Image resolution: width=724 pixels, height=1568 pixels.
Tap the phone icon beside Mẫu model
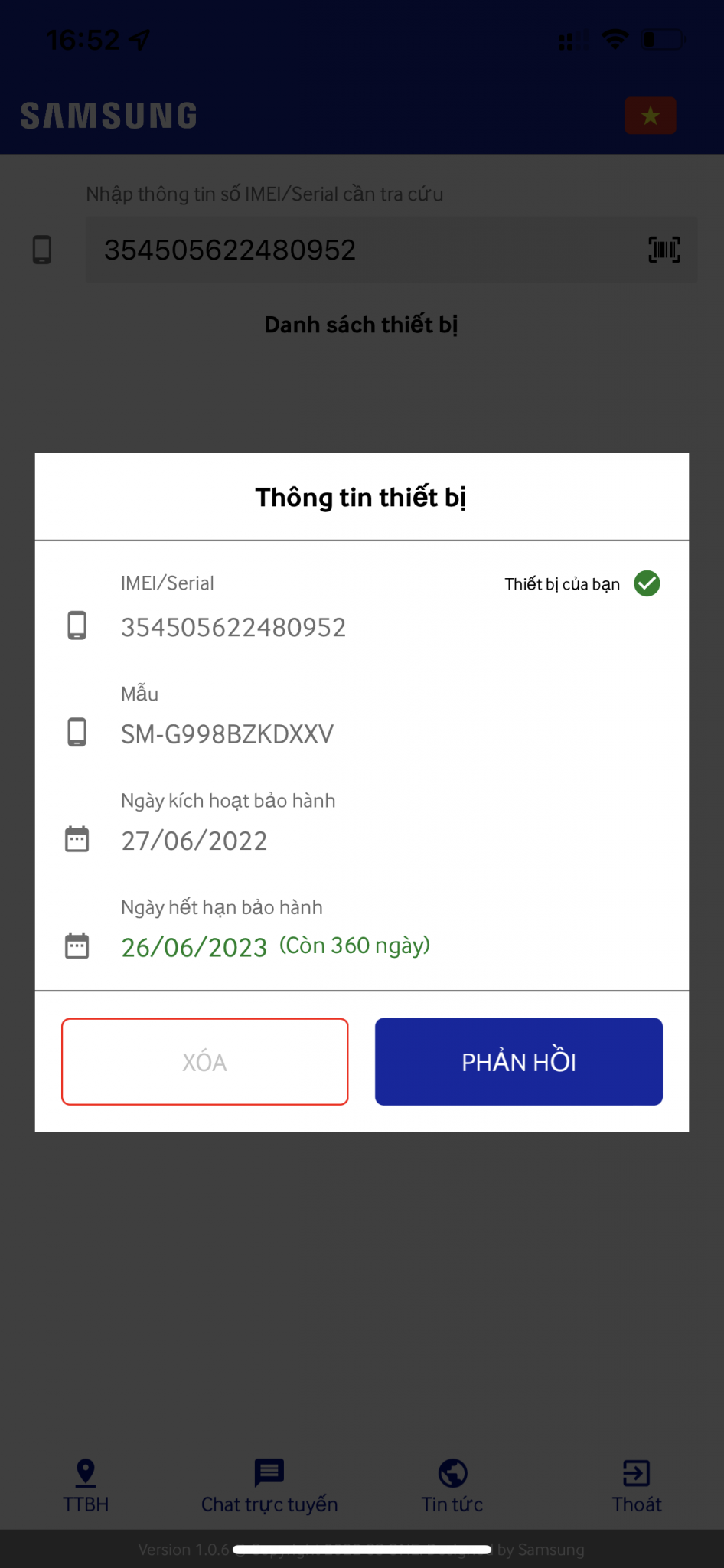tap(77, 733)
